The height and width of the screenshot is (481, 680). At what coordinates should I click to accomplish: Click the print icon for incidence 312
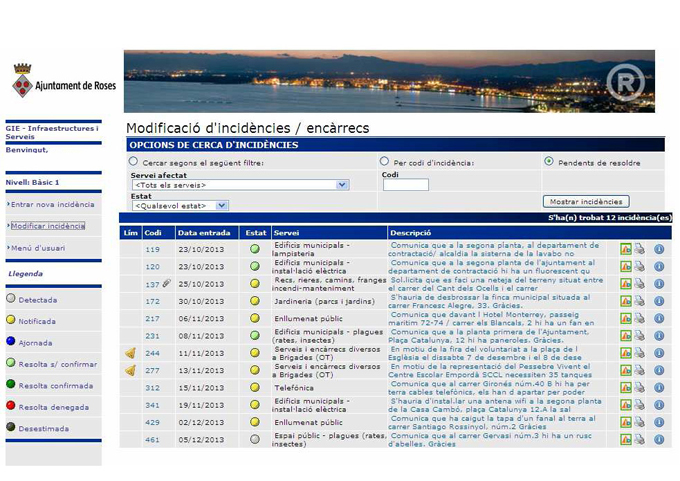click(x=639, y=388)
